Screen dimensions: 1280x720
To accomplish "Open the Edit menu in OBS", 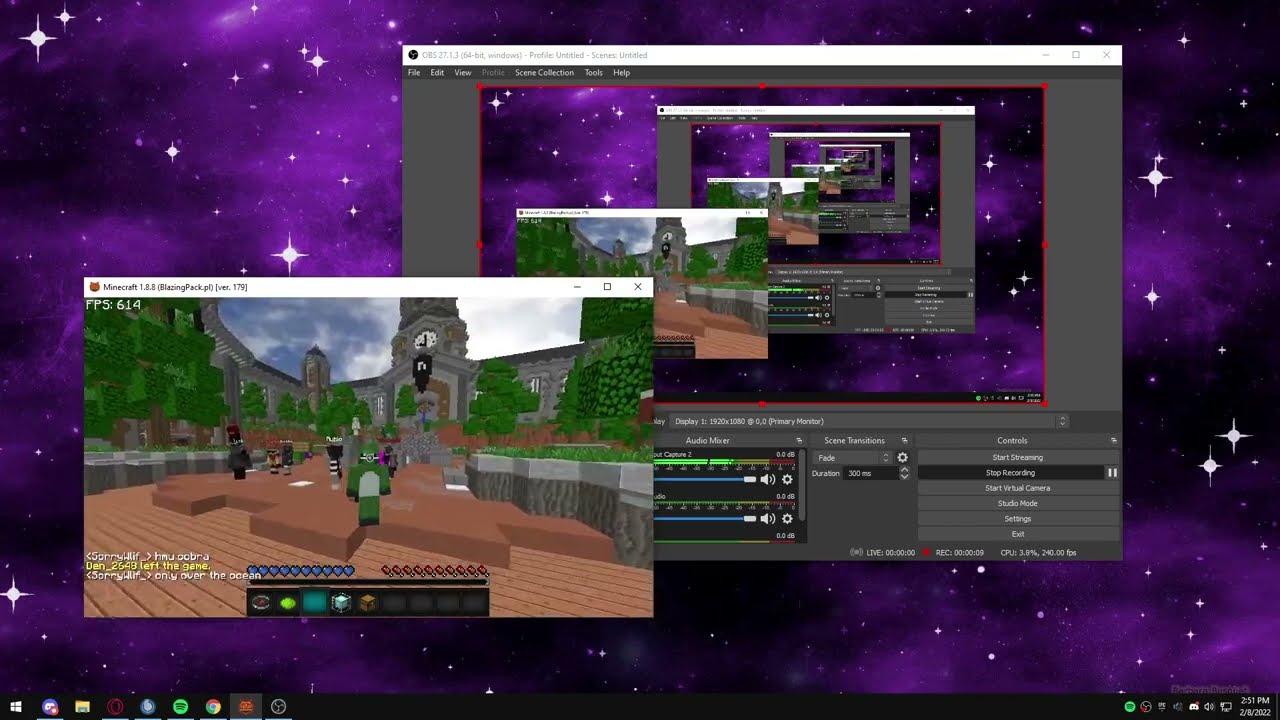I will 437,72.
